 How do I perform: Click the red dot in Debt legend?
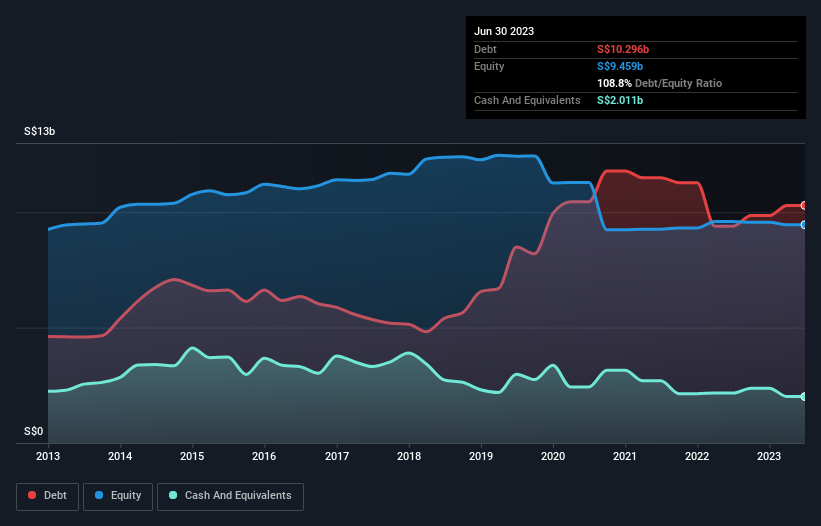click(x=32, y=495)
